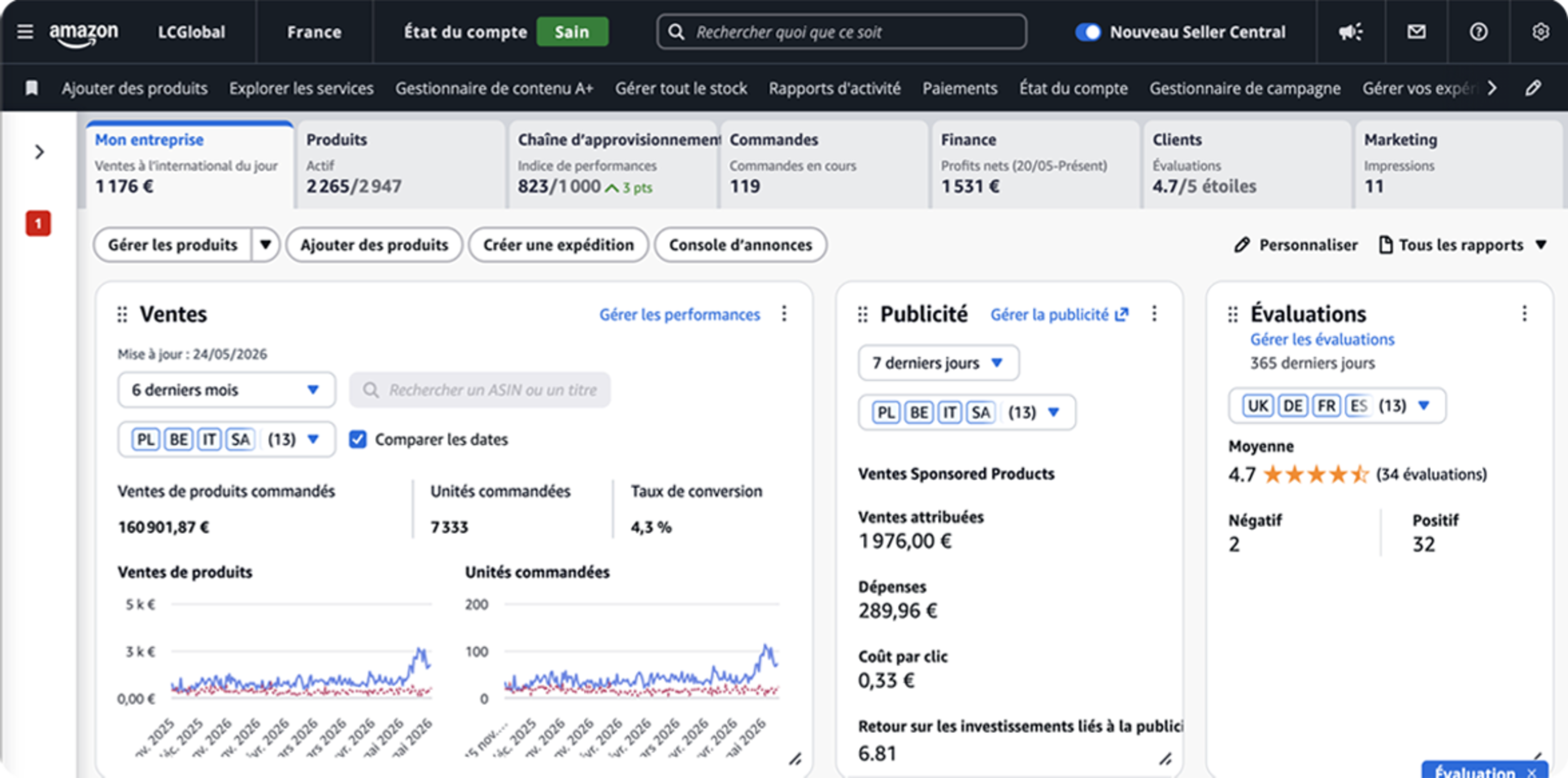Open Gestionnaire de campagne favorite
Image resolution: width=1568 pixels, height=778 pixels.
tap(1245, 88)
